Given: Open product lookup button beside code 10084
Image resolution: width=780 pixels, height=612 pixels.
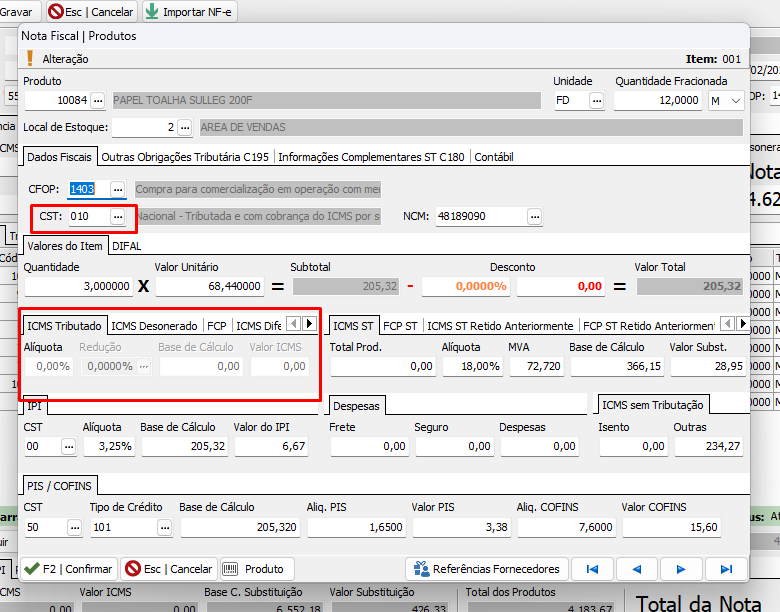Looking at the screenshot, I should tap(97, 100).
